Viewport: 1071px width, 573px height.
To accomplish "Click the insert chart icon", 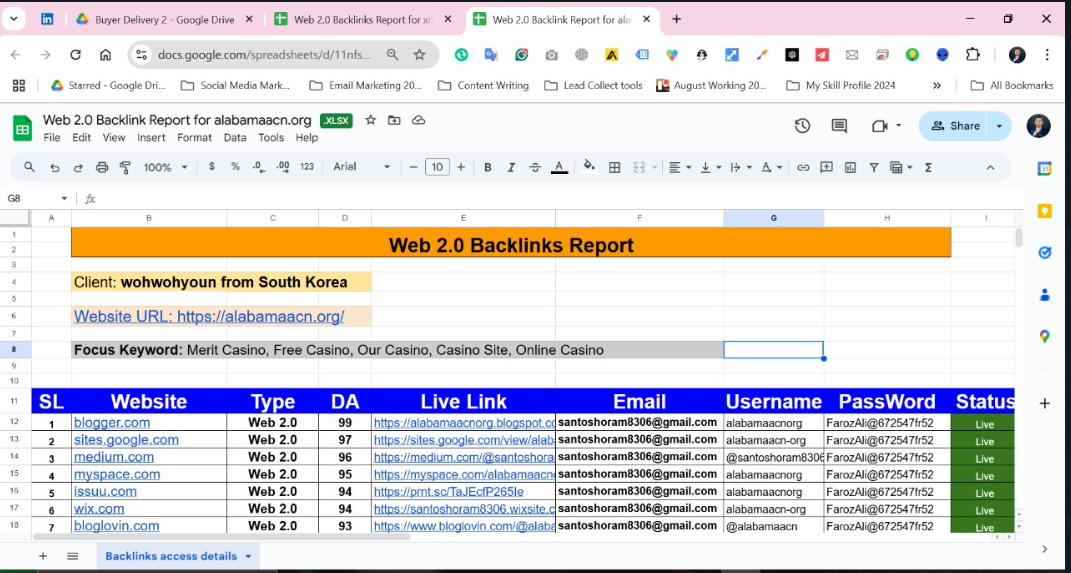I will tap(851, 167).
